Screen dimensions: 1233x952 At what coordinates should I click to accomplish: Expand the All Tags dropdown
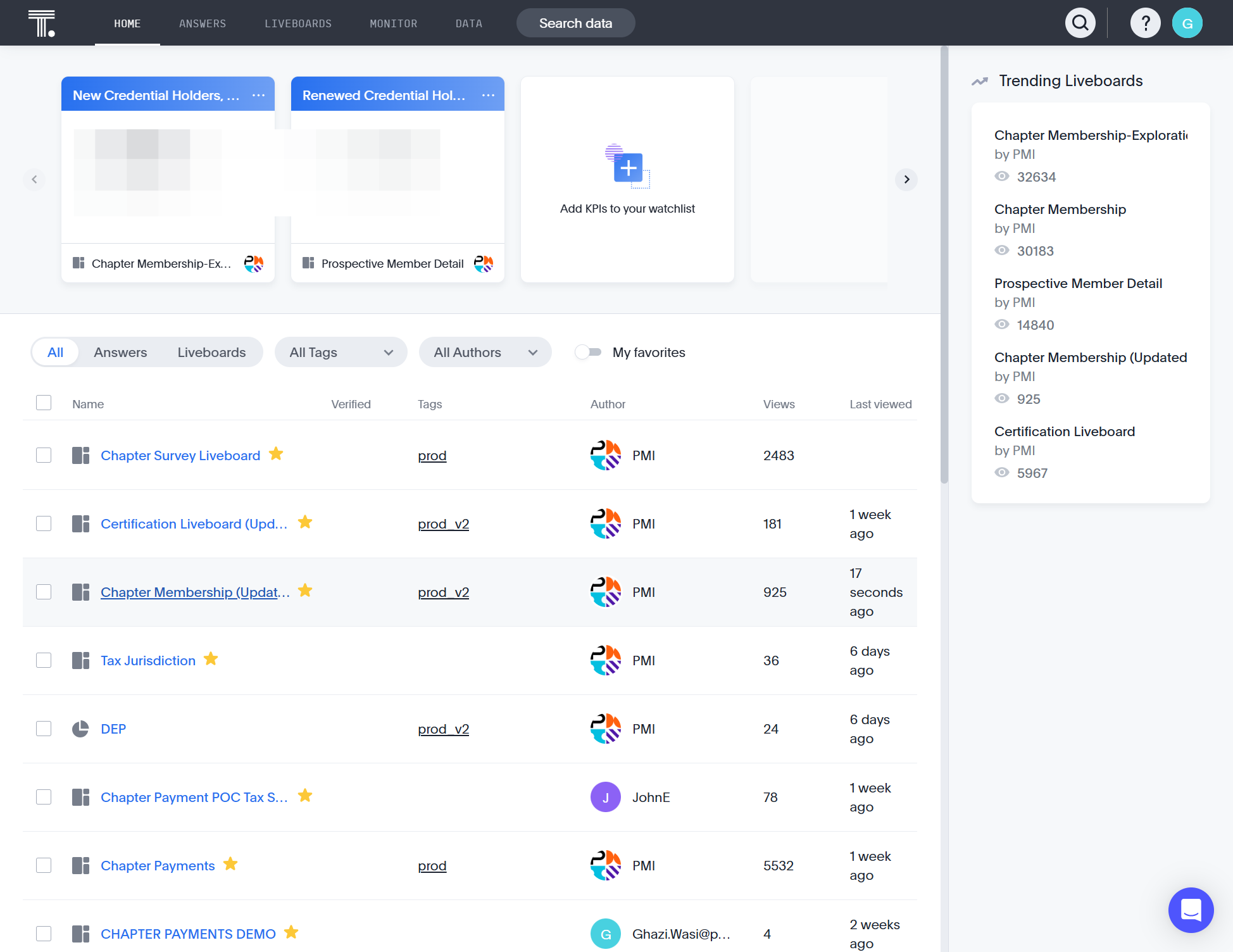point(341,352)
